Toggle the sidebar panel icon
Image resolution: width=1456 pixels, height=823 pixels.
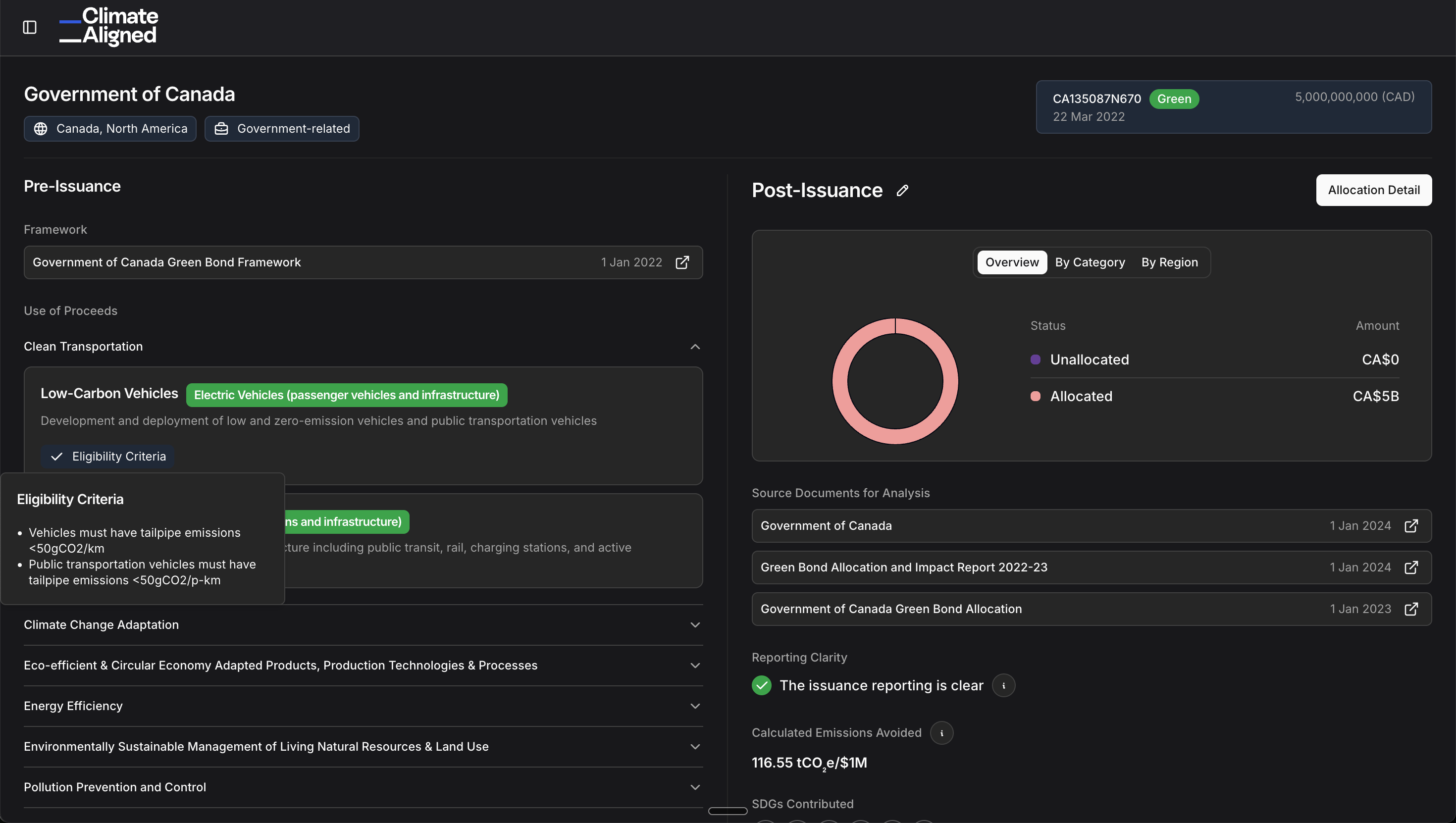(x=29, y=27)
